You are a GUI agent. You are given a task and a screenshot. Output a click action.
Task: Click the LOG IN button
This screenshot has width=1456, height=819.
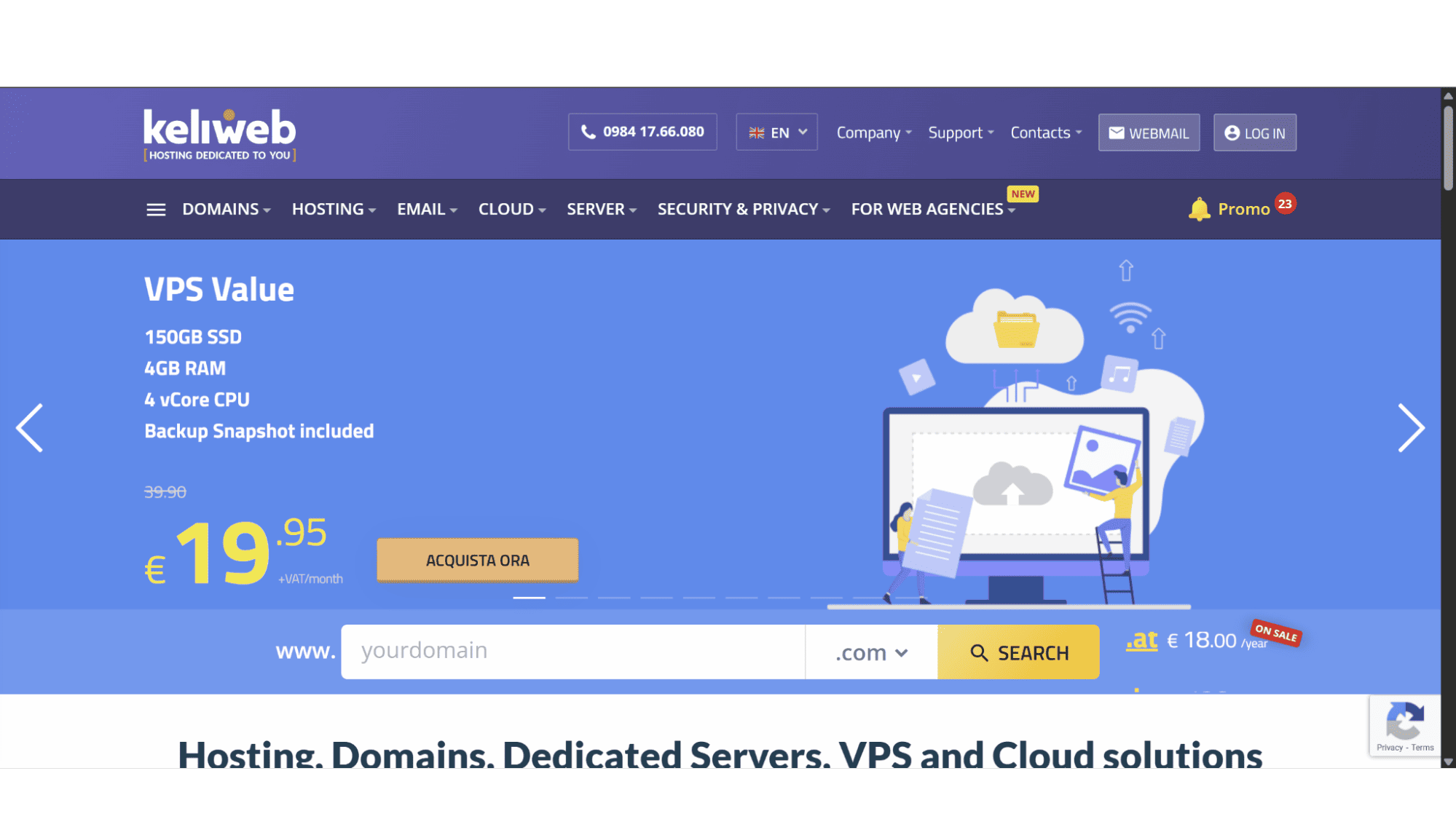point(1255,132)
